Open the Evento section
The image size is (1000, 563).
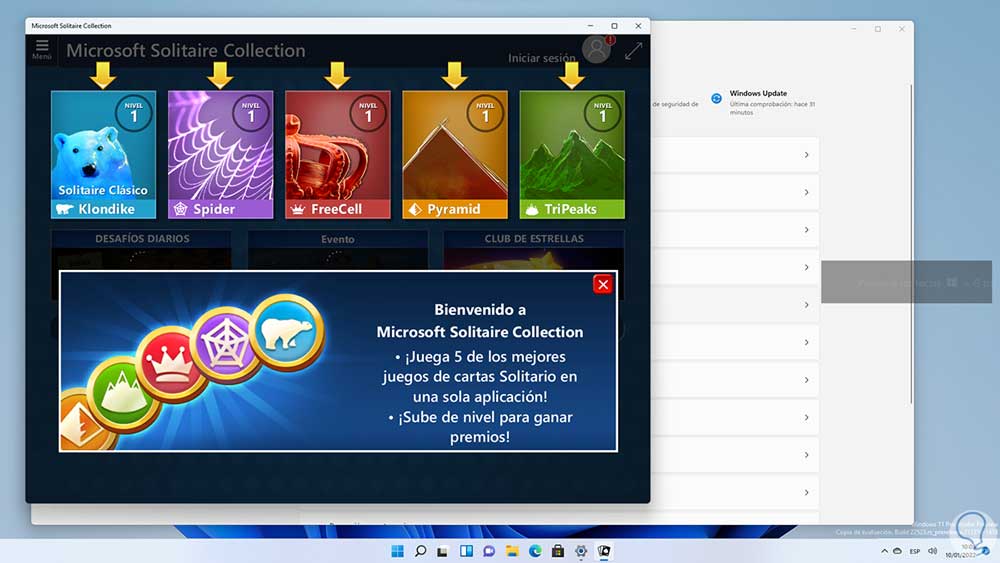(337, 238)
